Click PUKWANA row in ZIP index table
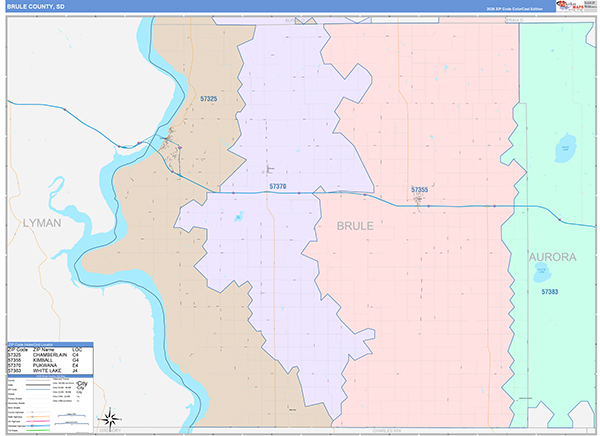 [50, 365]
